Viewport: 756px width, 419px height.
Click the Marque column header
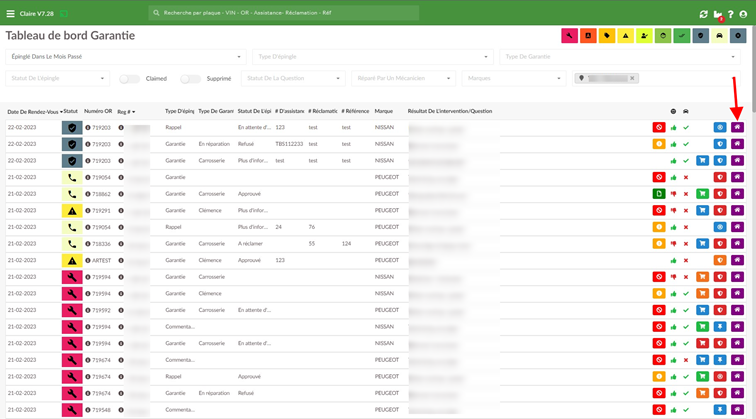pos(384,111)
